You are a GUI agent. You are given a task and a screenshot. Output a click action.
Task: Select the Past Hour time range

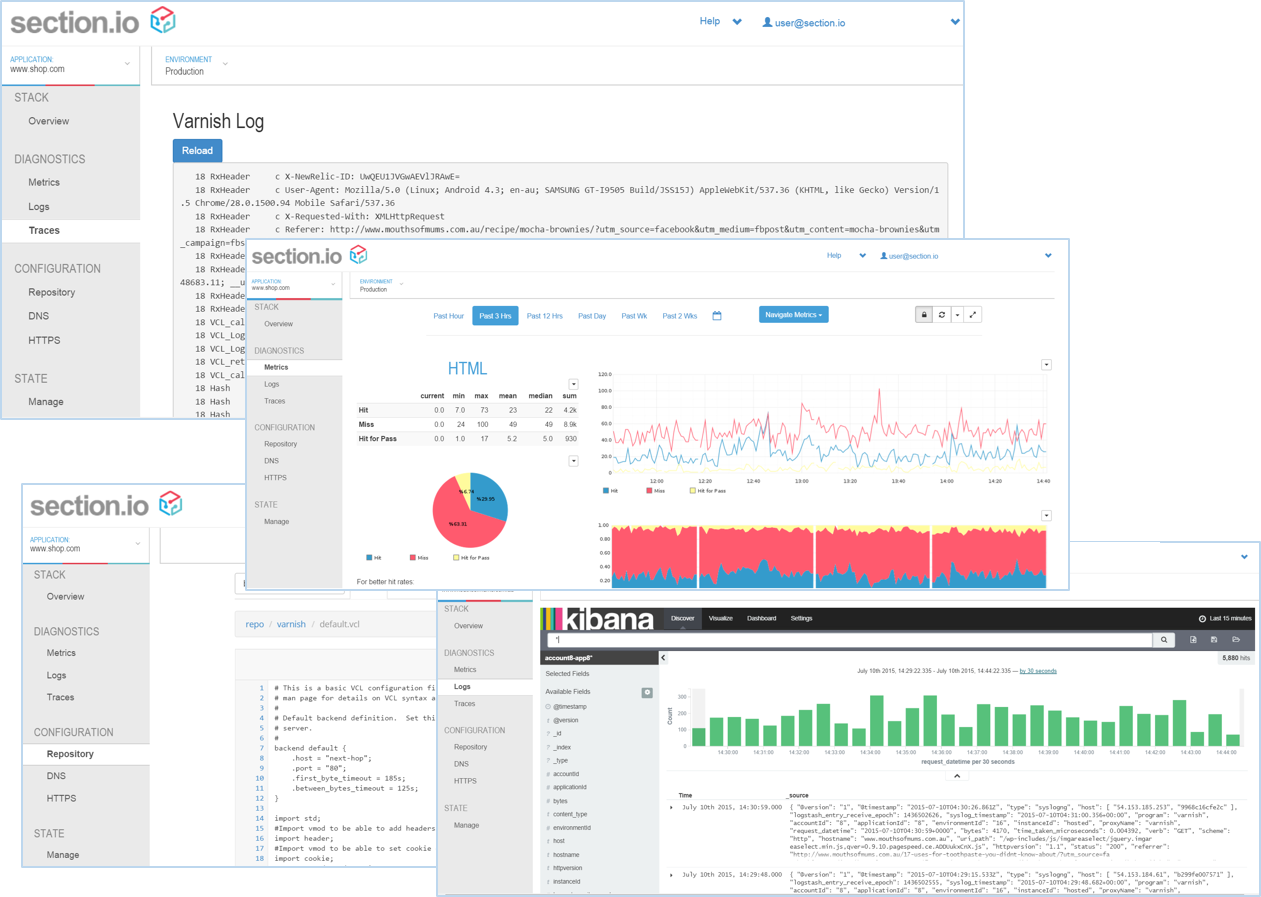click(x=448, y=316)
